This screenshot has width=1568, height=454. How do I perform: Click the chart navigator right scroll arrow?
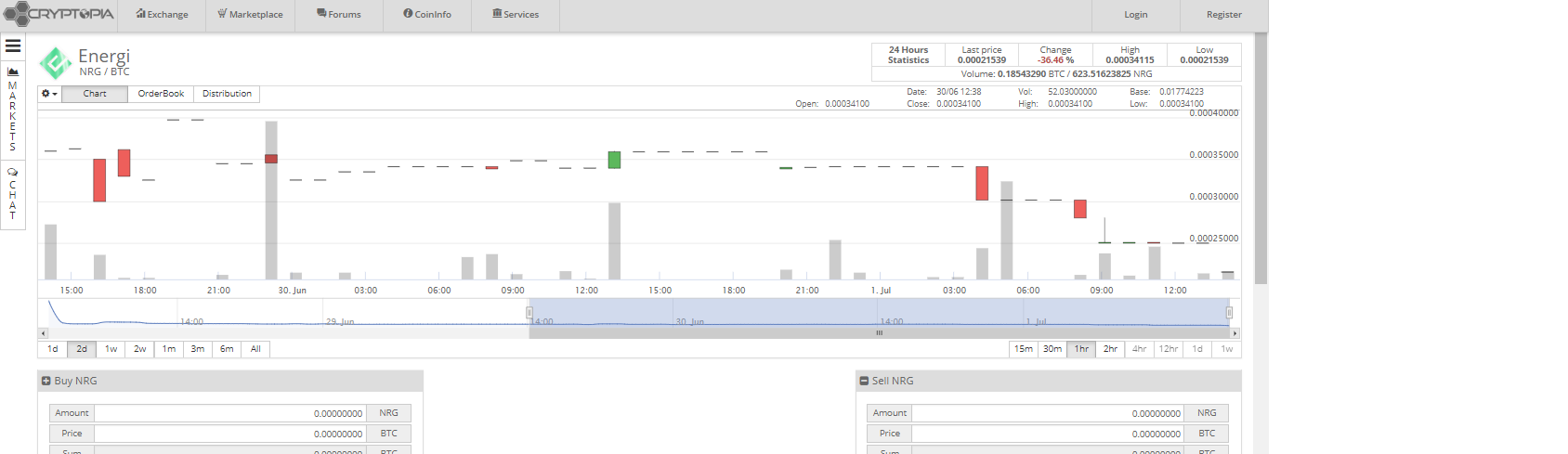pyautogui.click(x=1235, y=332)
